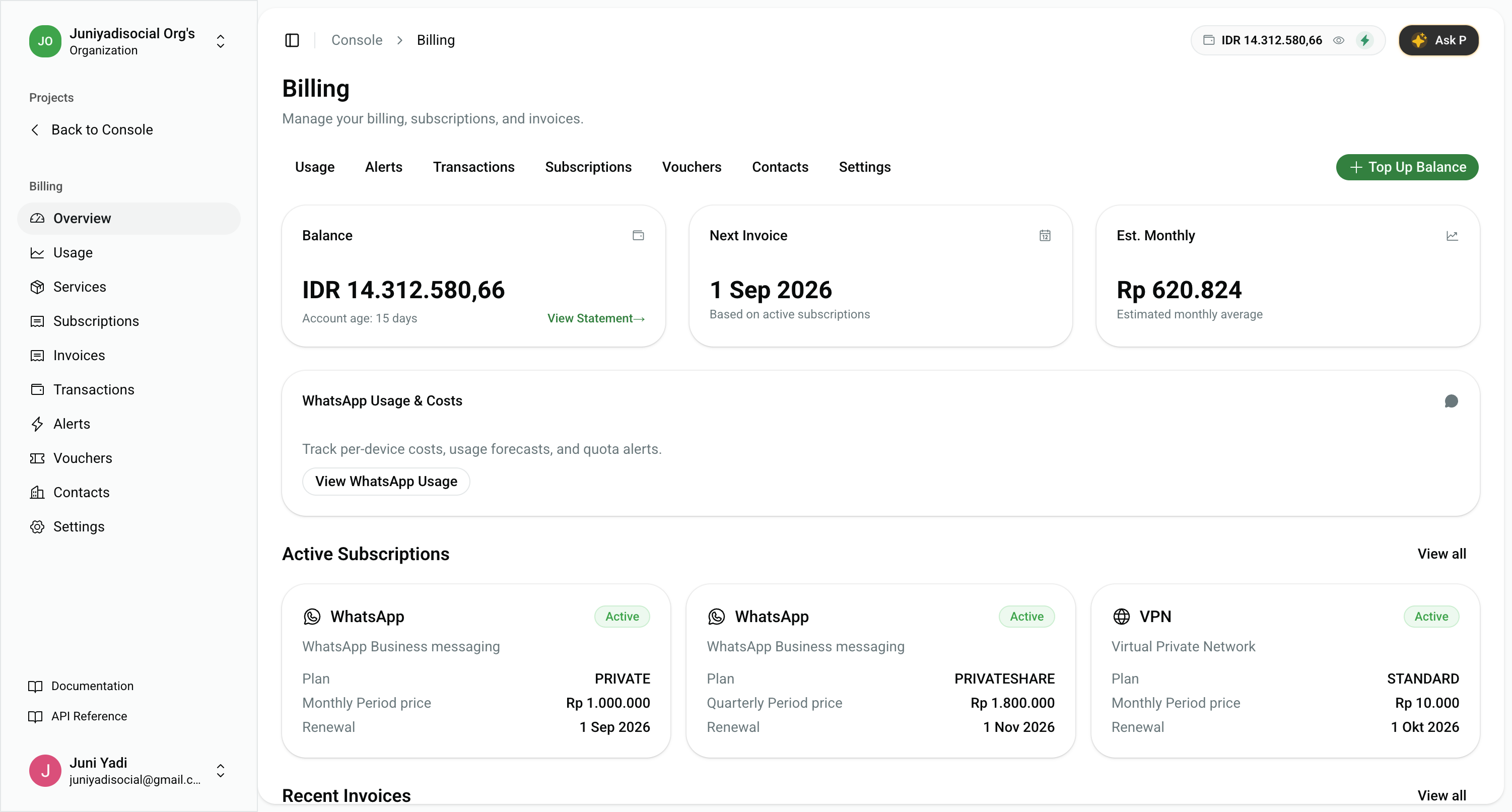
Task: Open Alerts in the left sidebar
Action: 128,424
